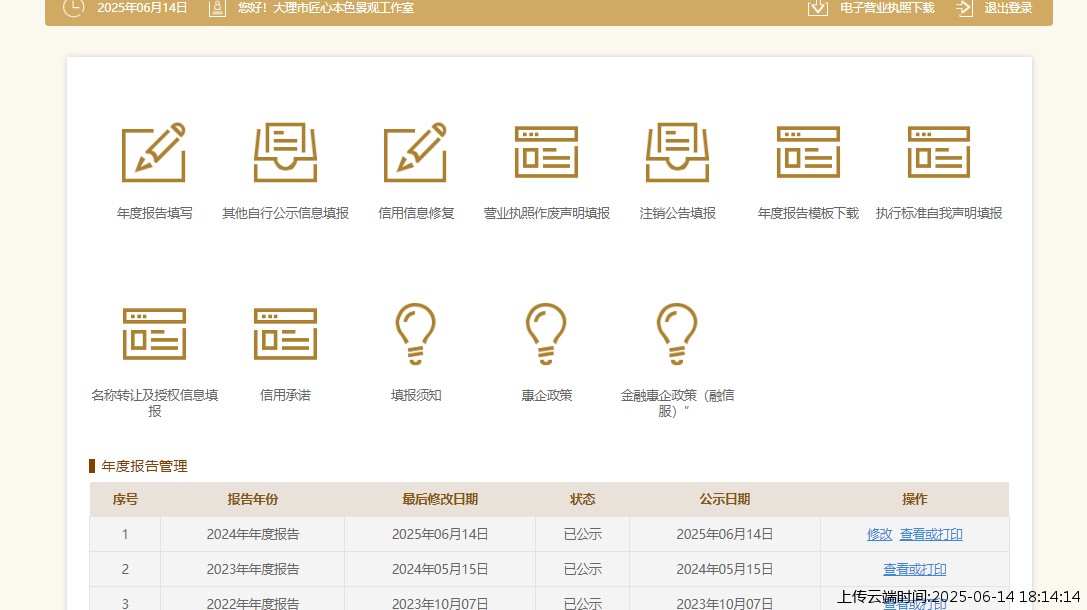Click the 报告年份 column header

pos(252,499)
